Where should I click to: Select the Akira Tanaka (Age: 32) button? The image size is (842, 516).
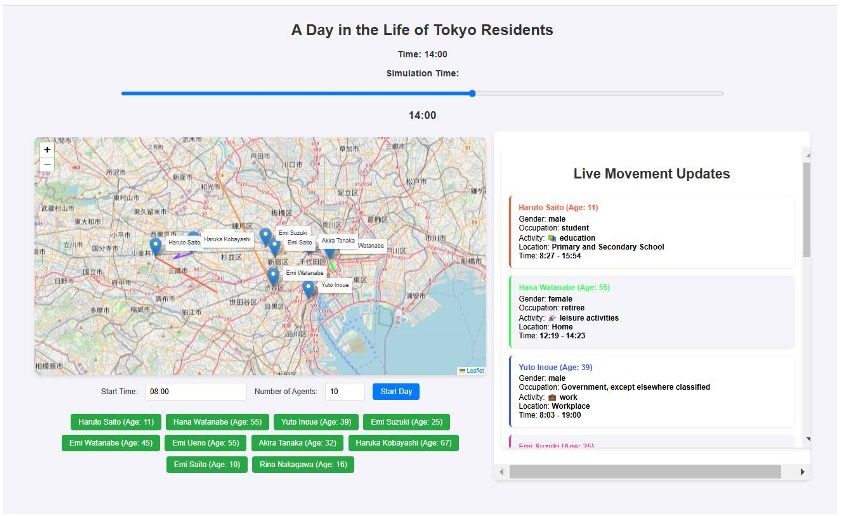299,443
